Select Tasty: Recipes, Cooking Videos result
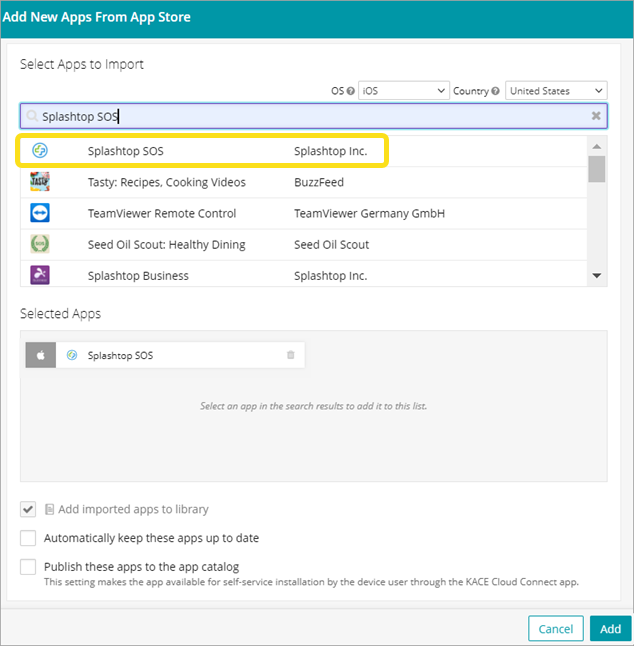Screen dimensions: 634x646 pyautogui.click(x=166, y=182)
